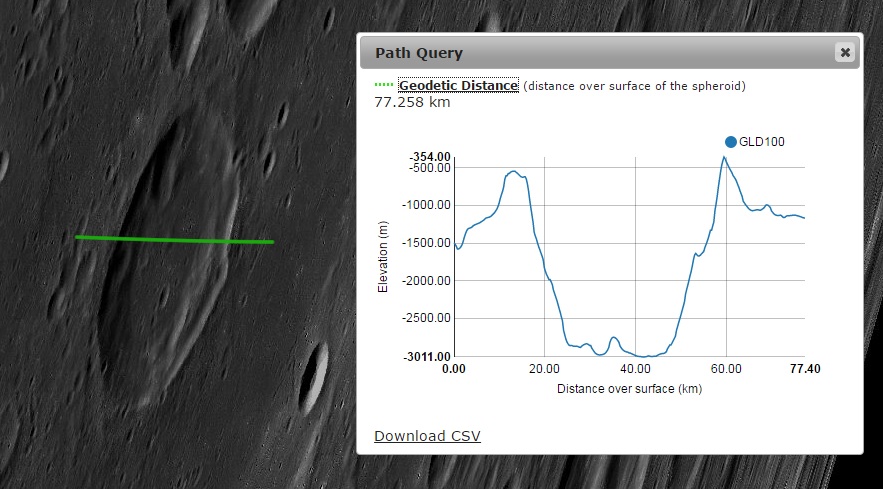This screenshot has width=883, height=489.
Task: Click the -354.00 elevation tick label
Action: click(431, 157)
